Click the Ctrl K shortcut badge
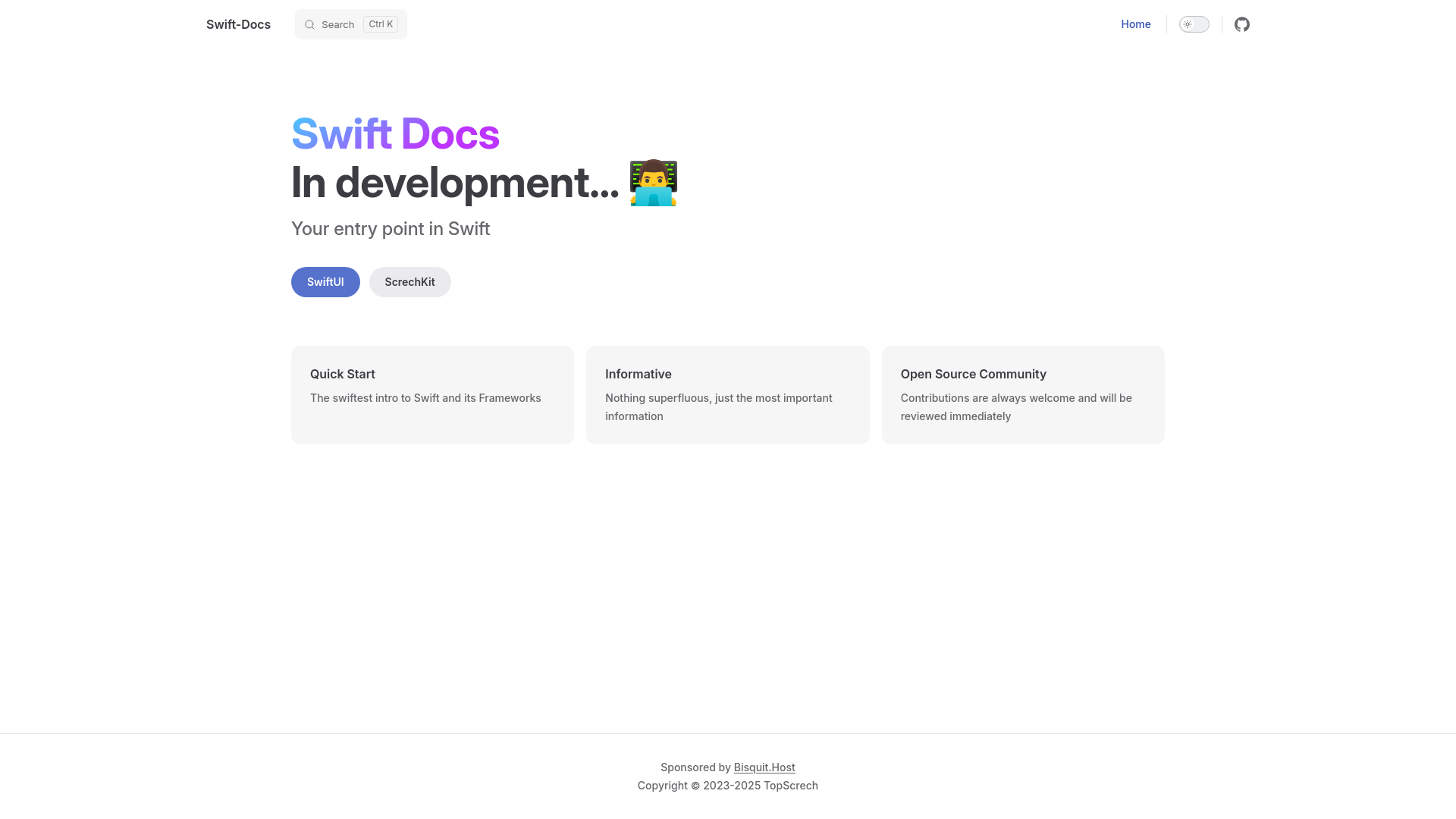The width and height of the screenshot is (1456, 819). tap(381, 24)
